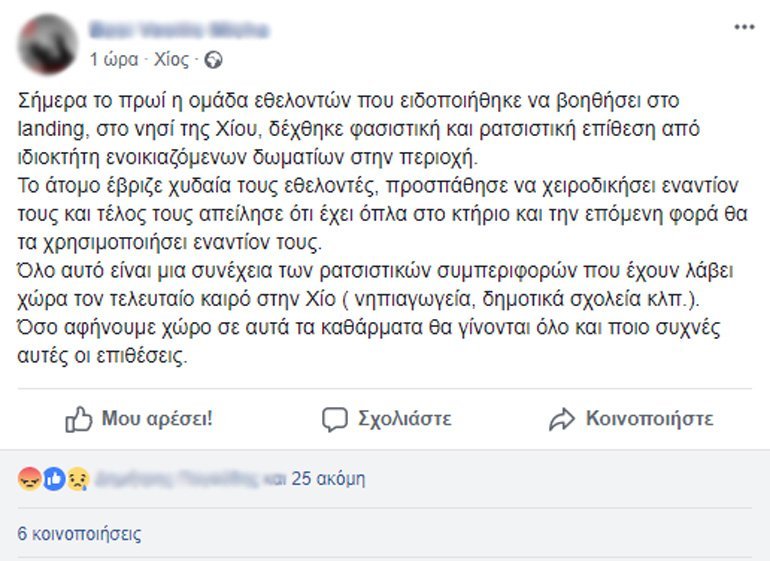View the '6 κοινοποιήσεις' shares list
770x561 pixels.
coord(80,533)
